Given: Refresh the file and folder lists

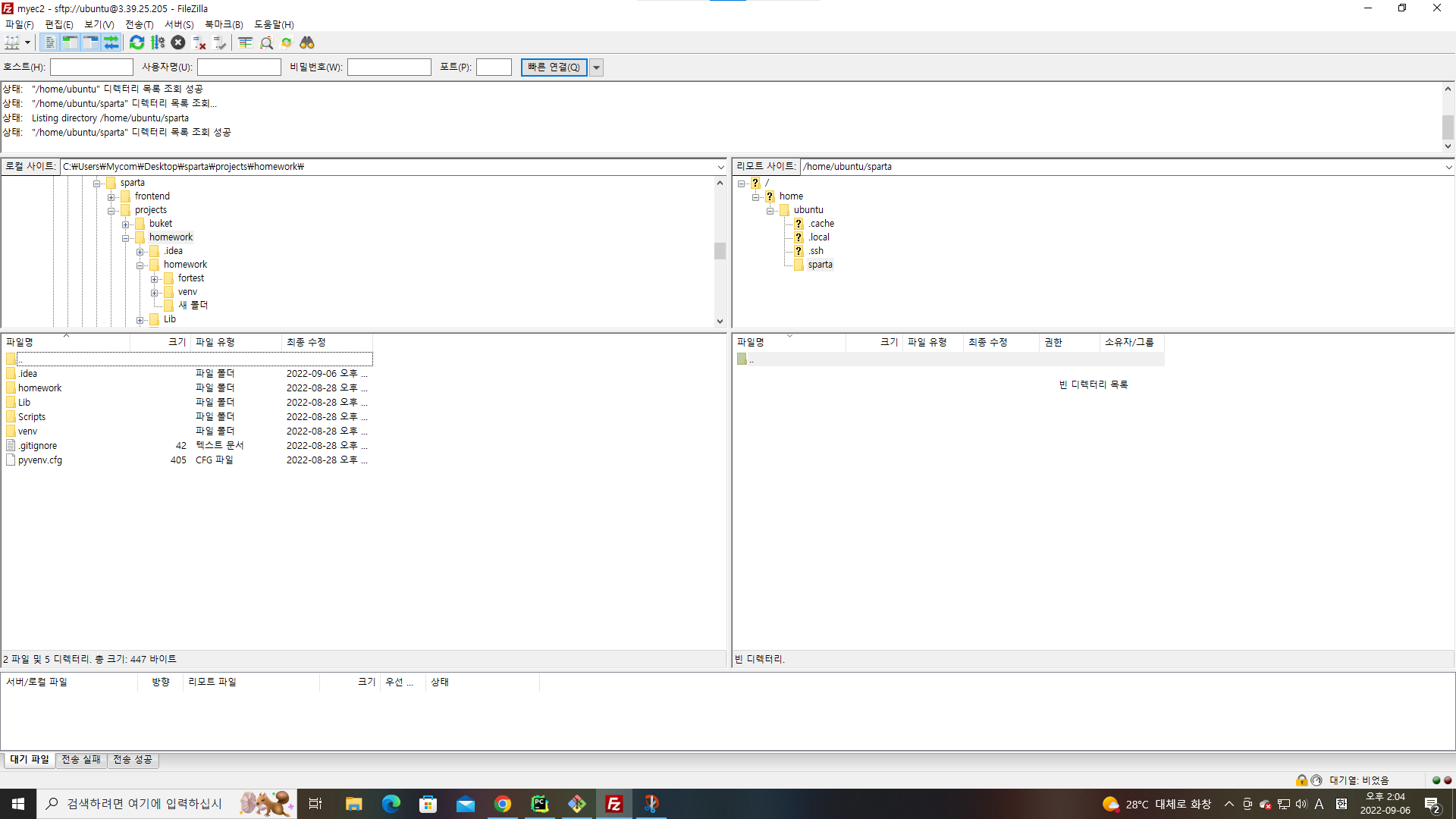Looking at the screenshot, I should pos(136,42).
